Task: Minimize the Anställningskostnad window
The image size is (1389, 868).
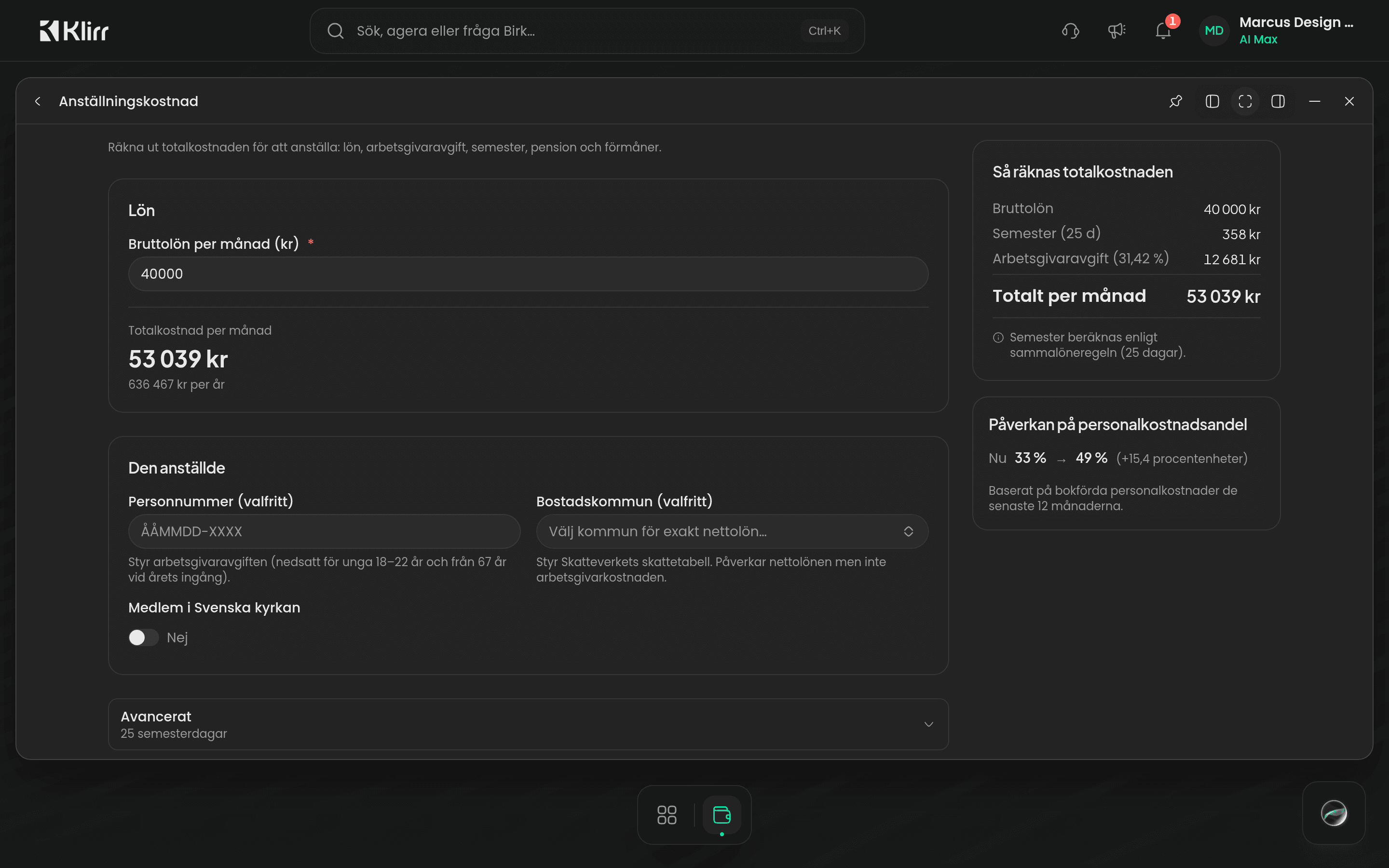Action: [x=1314, y=102]
